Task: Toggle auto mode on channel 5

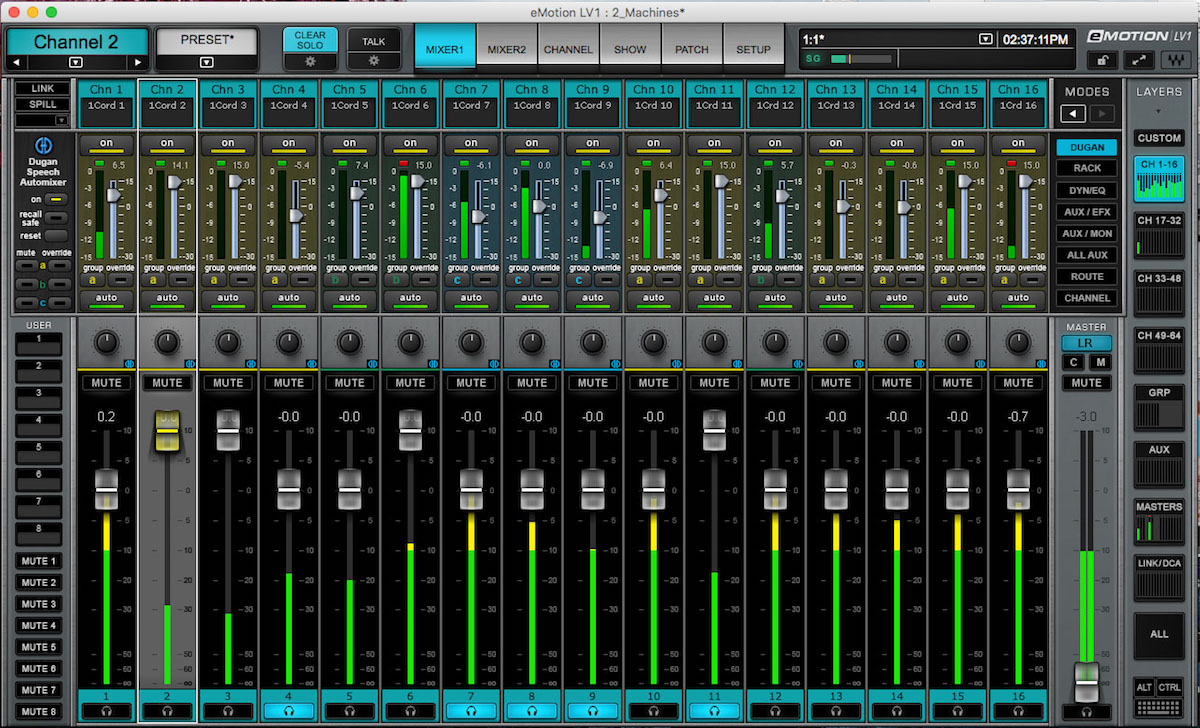Action: [349, 299]
